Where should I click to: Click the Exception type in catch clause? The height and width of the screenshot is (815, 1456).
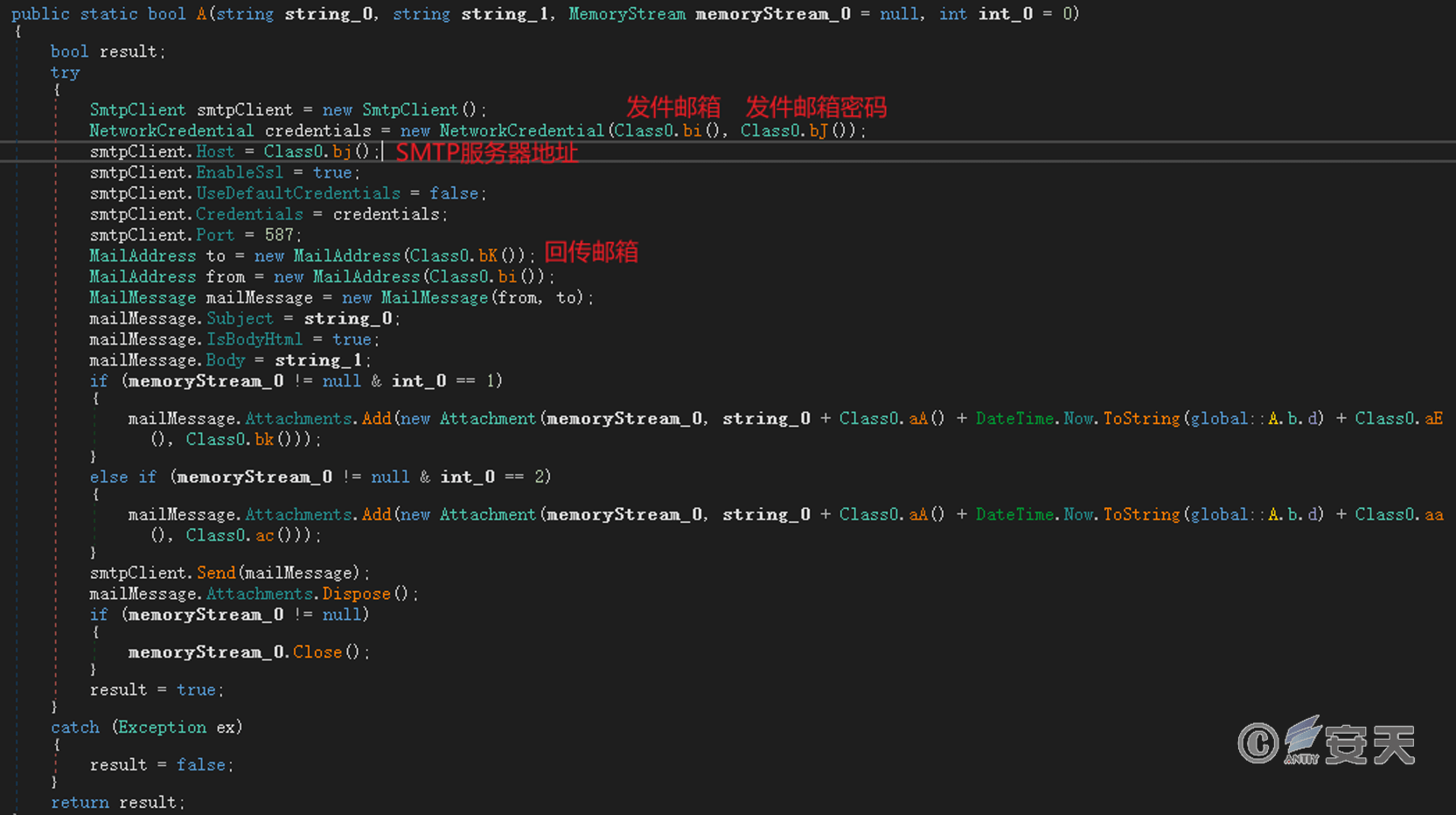coord(162,728)
